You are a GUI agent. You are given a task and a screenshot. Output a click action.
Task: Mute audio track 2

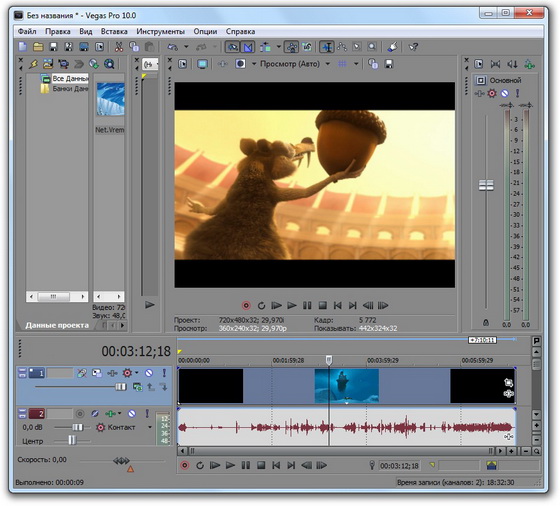(132, 414)
